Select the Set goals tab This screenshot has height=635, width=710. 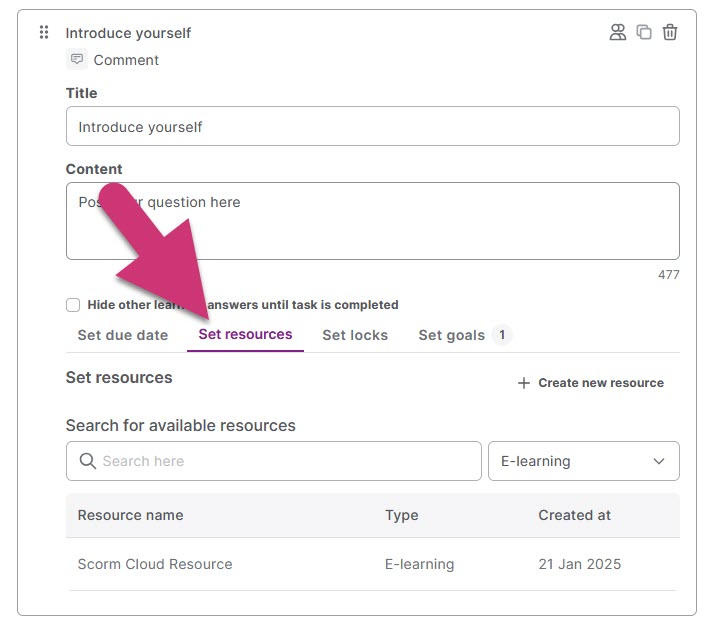click(451, 335)
